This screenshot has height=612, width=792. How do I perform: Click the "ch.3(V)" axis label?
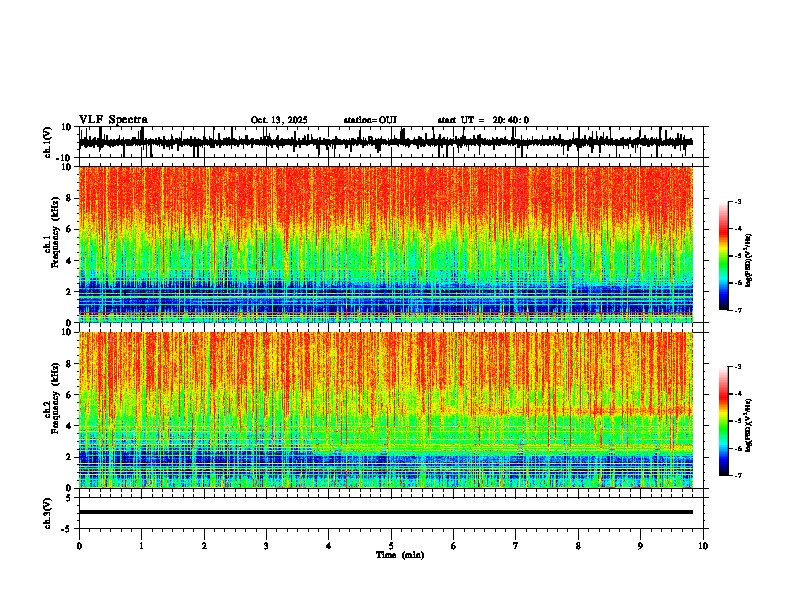(x=48, y=513)
